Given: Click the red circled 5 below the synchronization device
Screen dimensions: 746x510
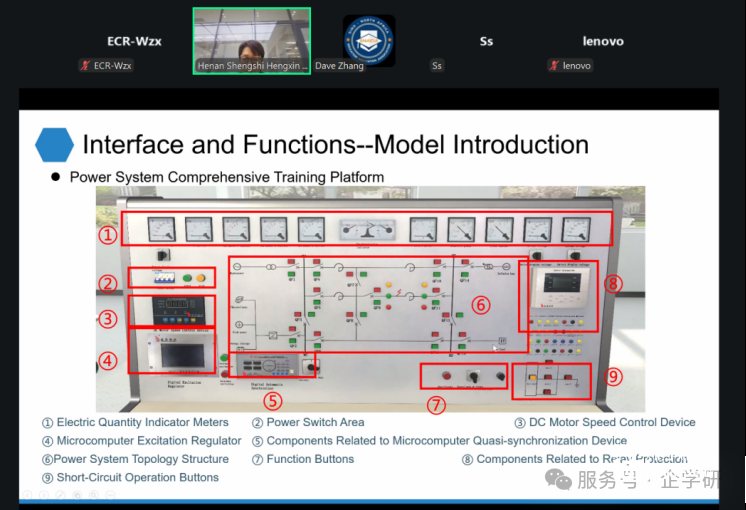Looking at the screenshot, I should [x=272, y=399].
